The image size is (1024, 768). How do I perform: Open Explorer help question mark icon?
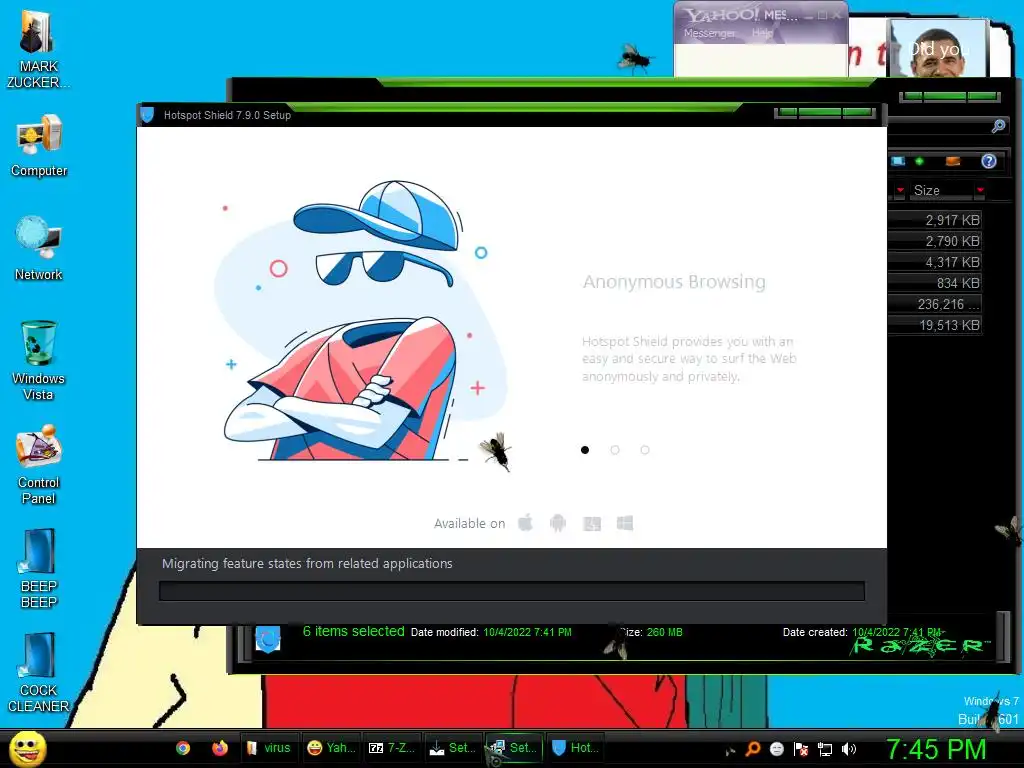(x=989, y=161)
